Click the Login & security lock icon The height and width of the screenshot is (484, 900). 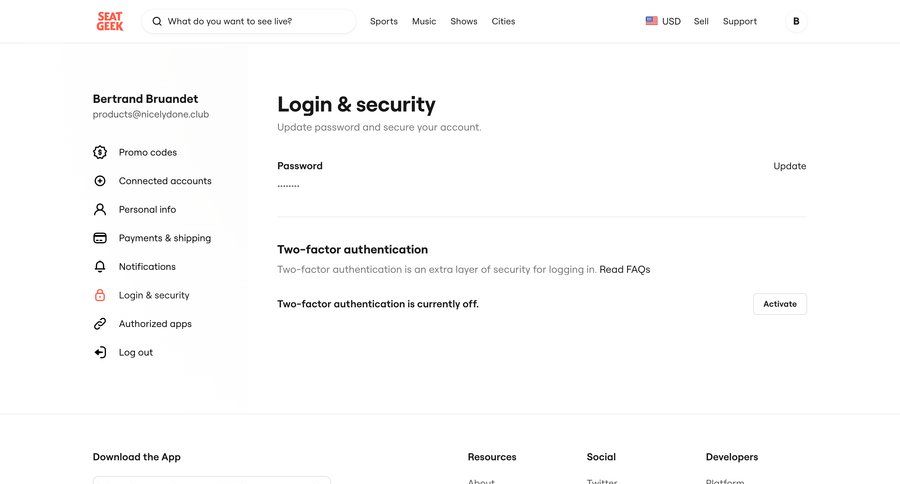pyautogui.click(x=100, y=296)
